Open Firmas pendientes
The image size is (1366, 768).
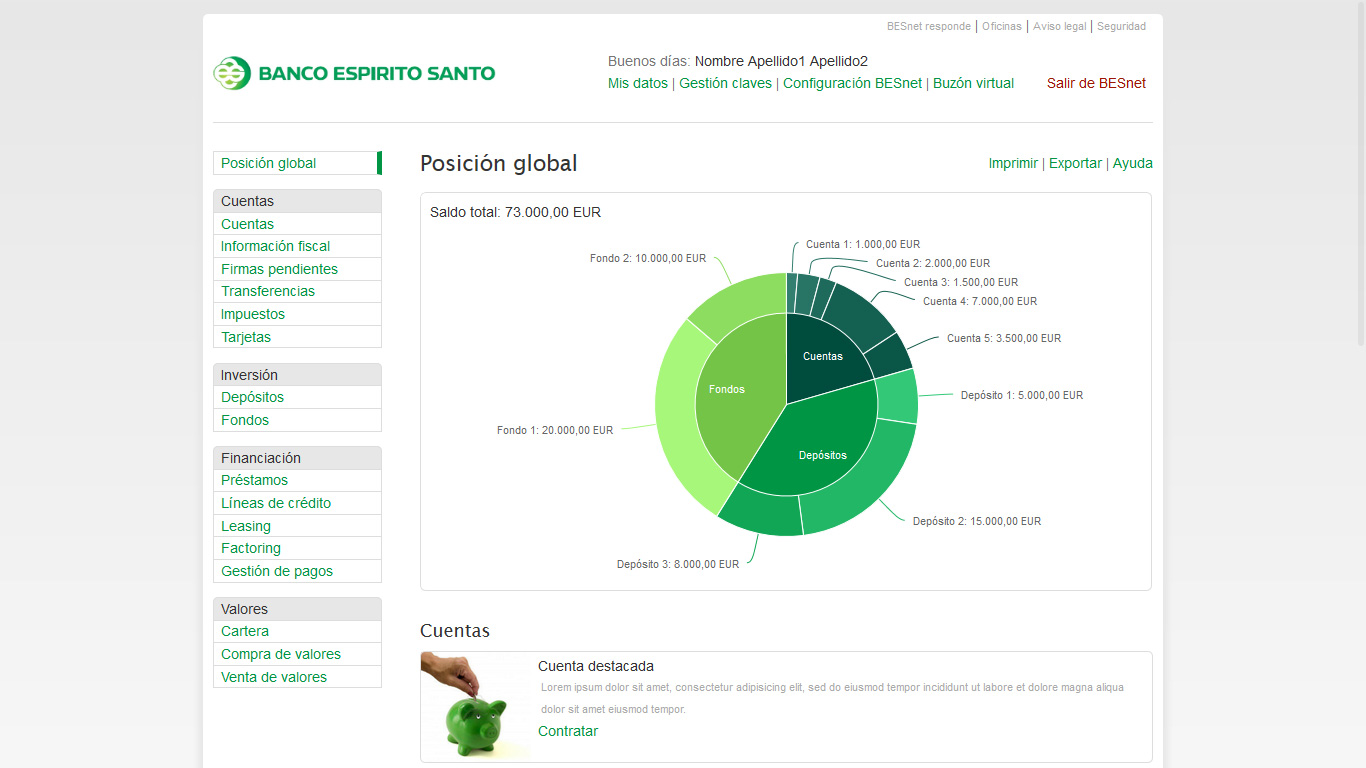point(297,269)
